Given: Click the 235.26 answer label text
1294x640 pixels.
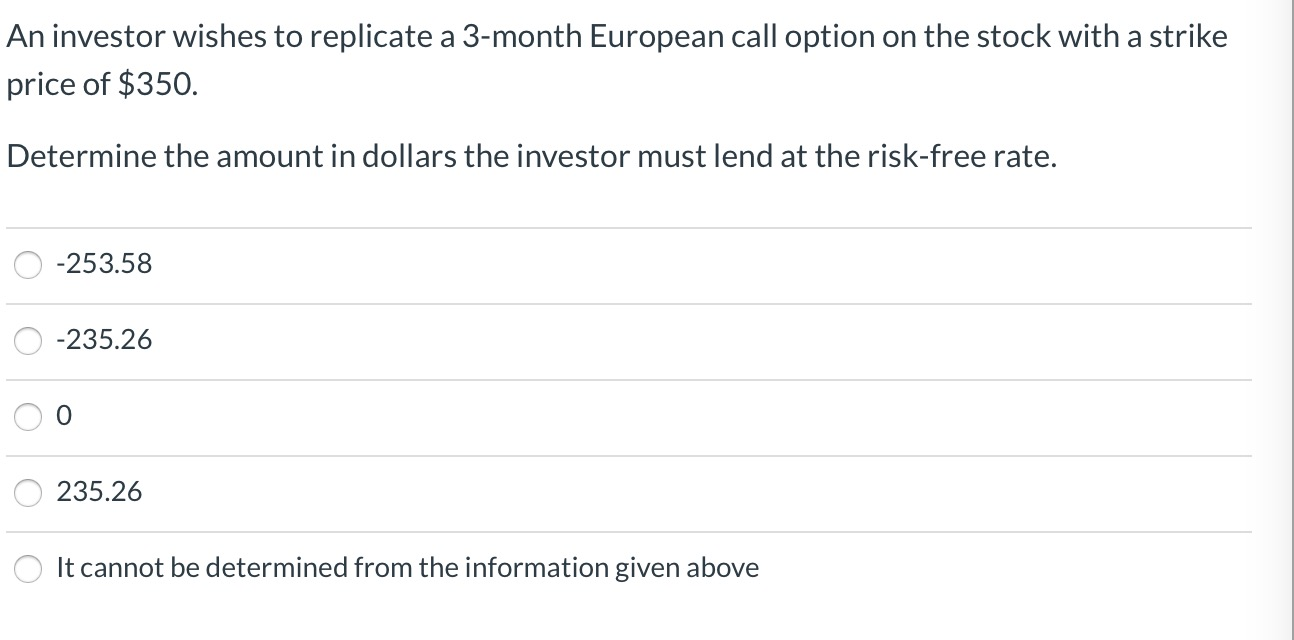Looking at the screenshot, I should pos(99,492).
